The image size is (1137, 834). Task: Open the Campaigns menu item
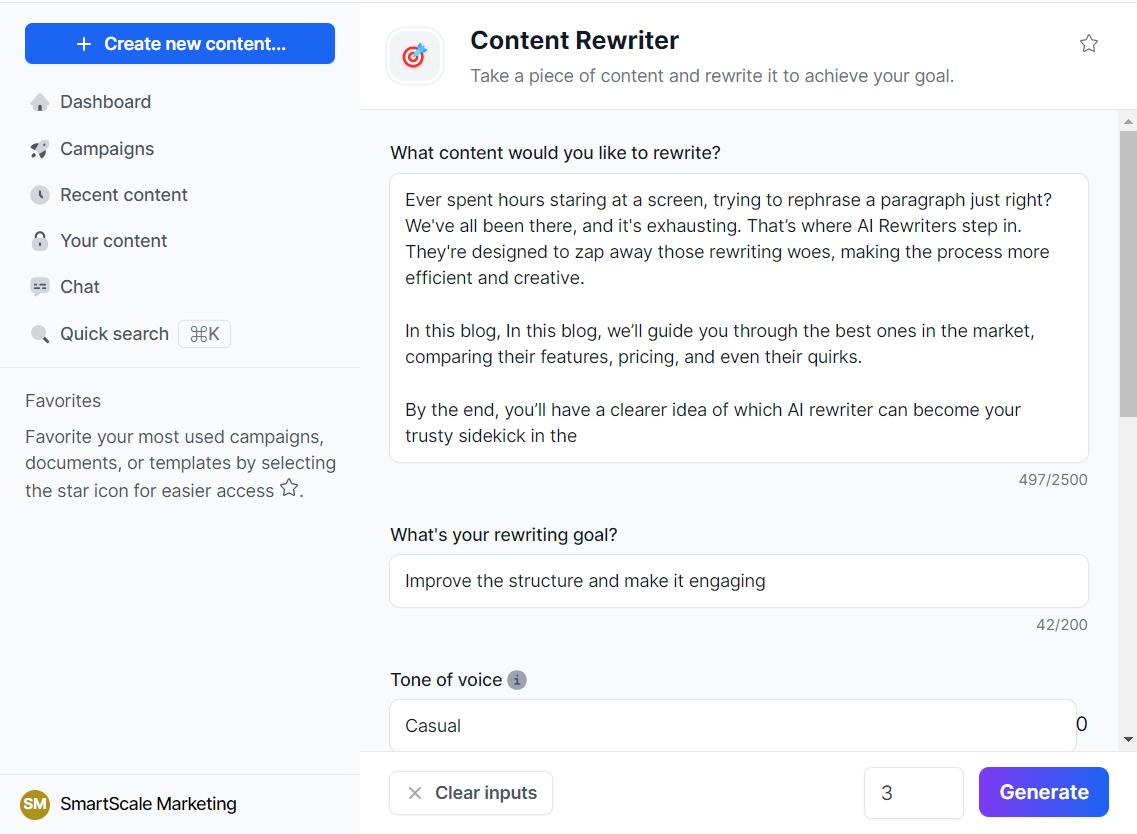click(x=107, y=149)
